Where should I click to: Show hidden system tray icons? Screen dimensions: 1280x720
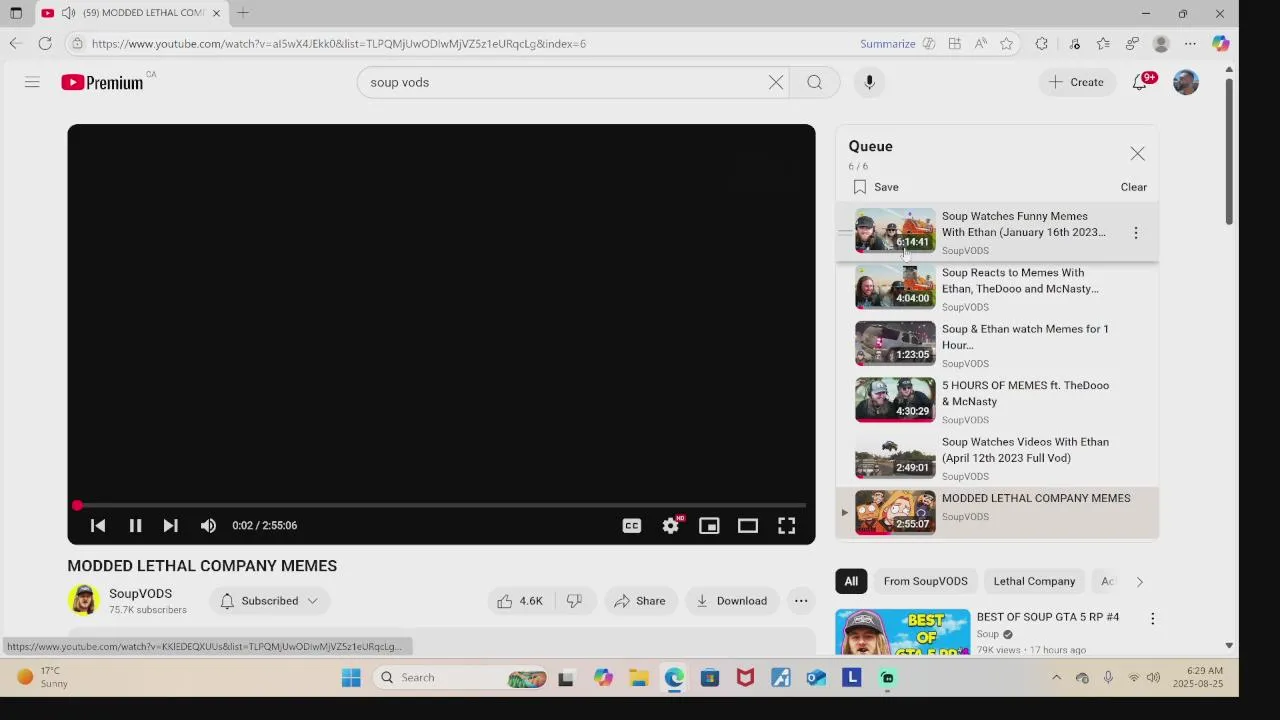[x=1056, y=678]
